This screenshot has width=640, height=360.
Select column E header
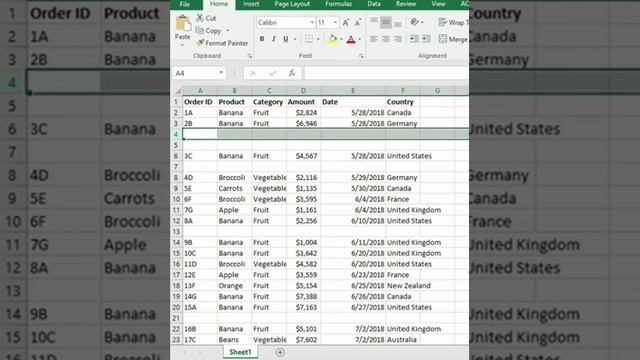coord(353,91)
